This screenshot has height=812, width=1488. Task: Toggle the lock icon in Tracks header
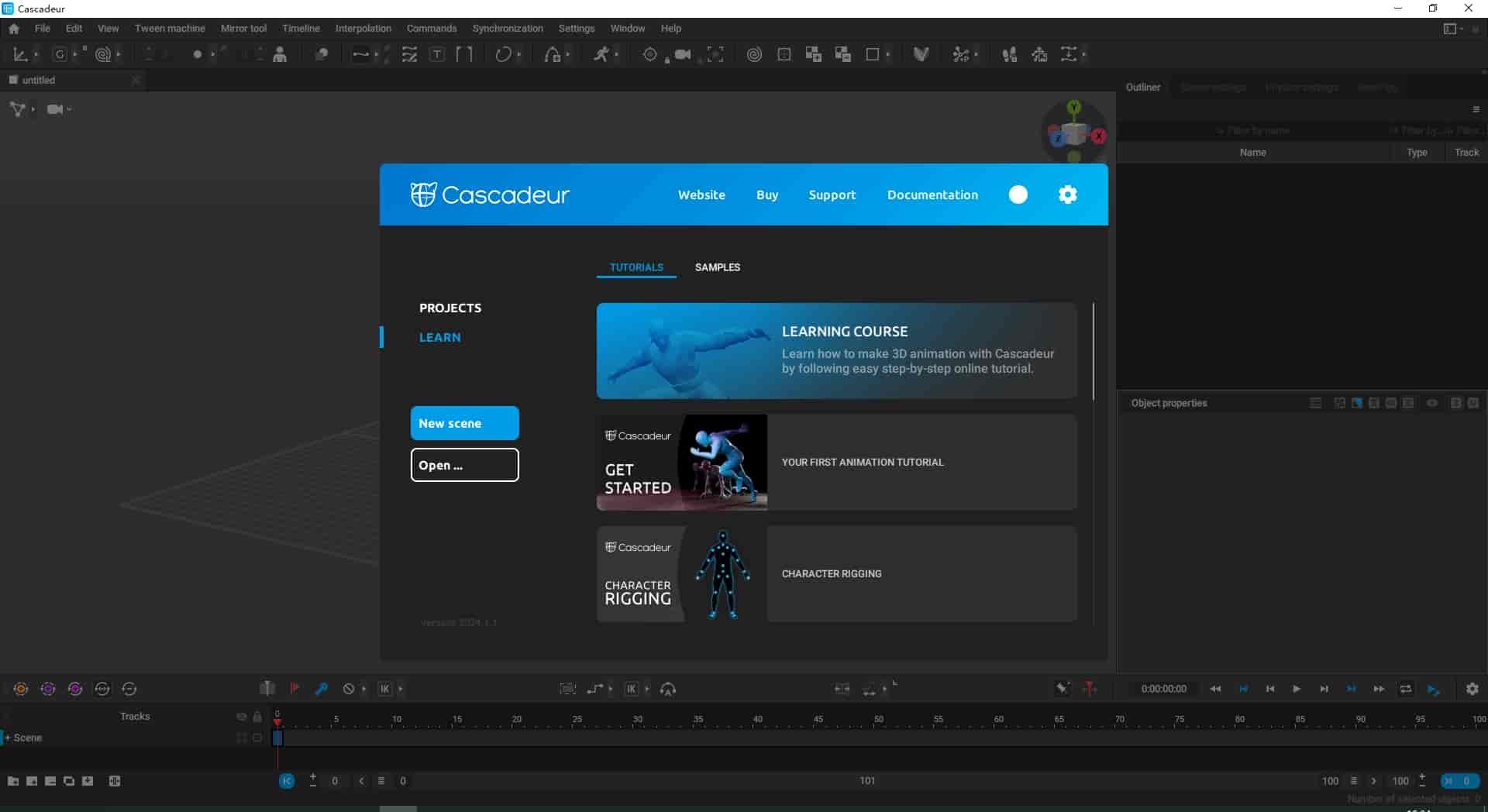(257, 717)
